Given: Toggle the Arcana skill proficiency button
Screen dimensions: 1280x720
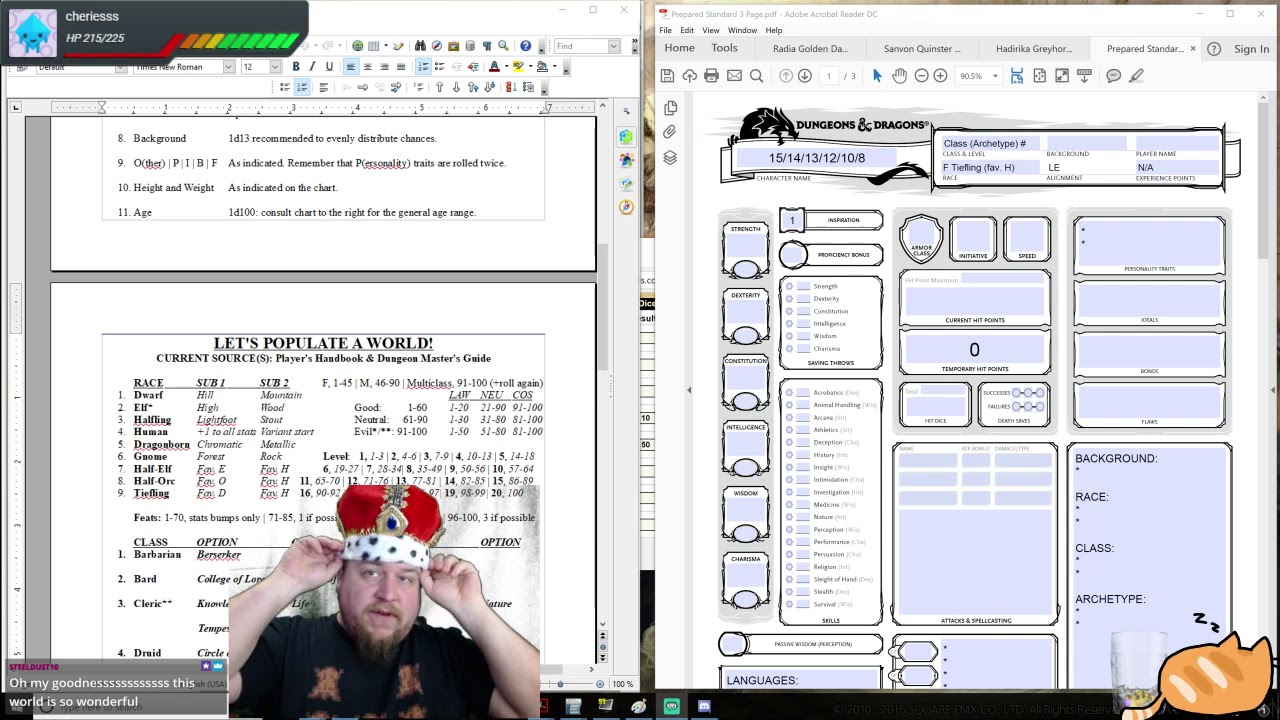Looking at the screenshot, I should click(789, 418).
